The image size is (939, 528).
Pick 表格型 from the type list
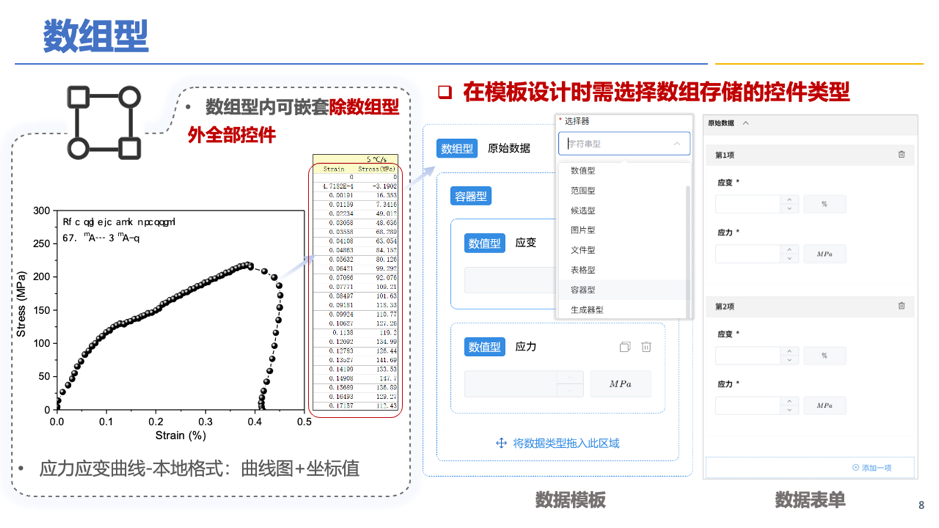click(582, 270)
